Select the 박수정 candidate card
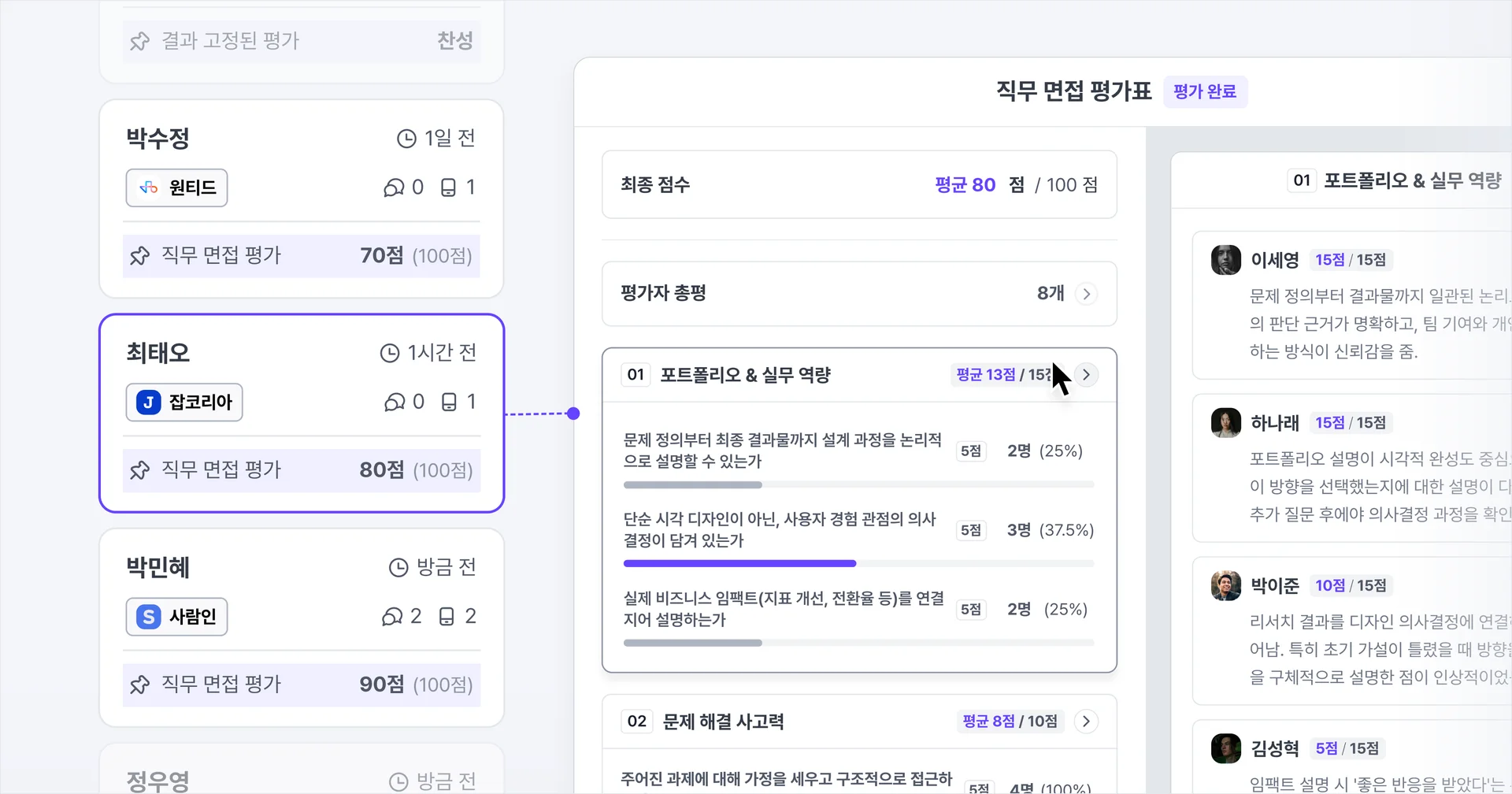The height and width of the screenshot is (794, 1512). pos(301,158)
